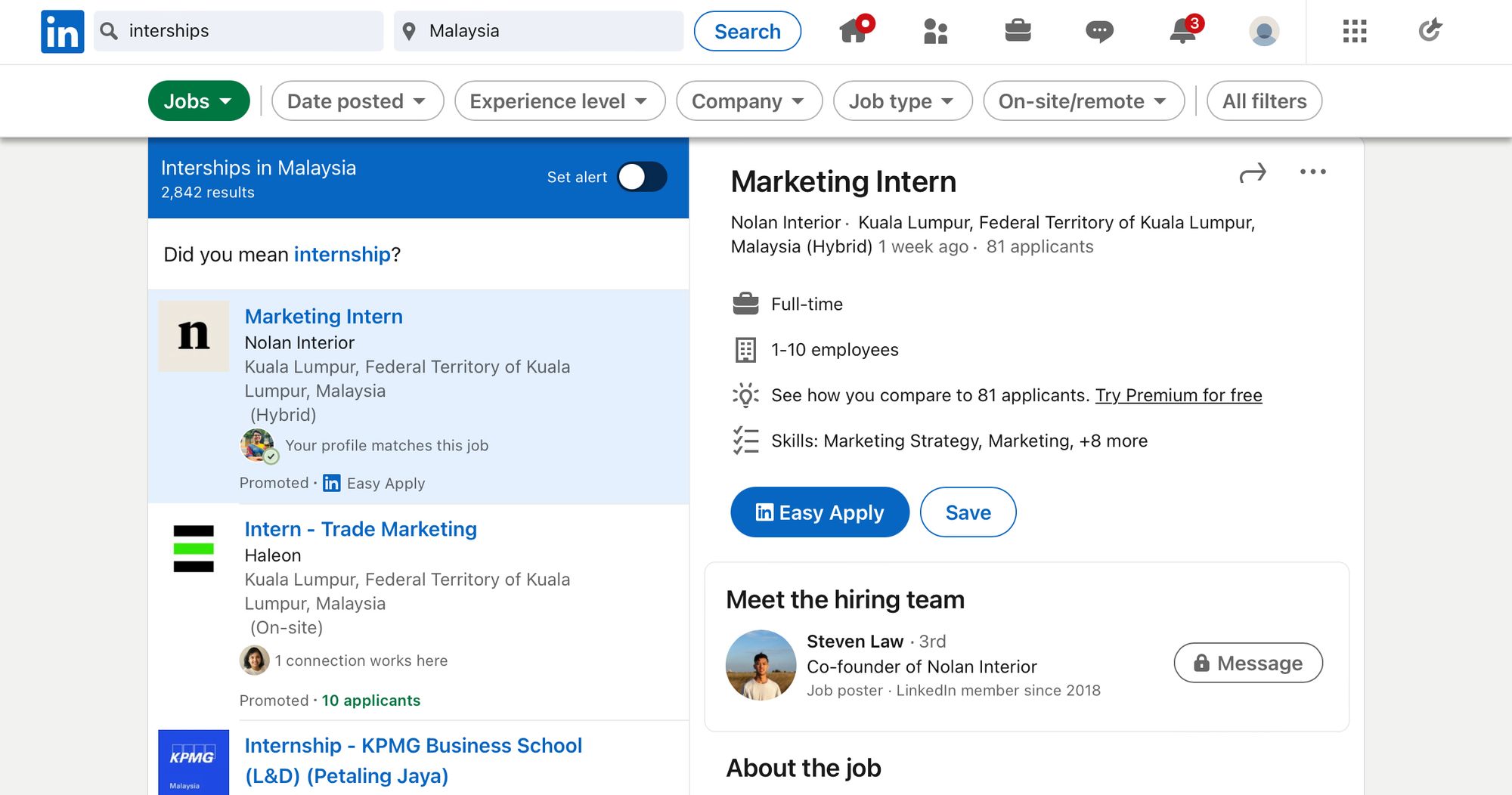Click the suggested 'internship' spelling link
The width and height of the screenshot is (1512, 795).
tap(342, 254)
